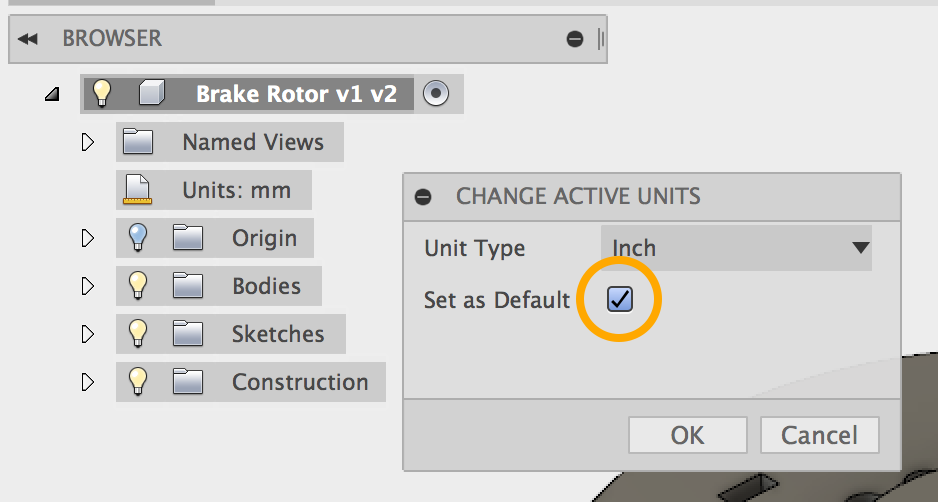This screenshot has height=502, width=938.
Task: Click the Named Views folder icon
Action: point(137,142)
